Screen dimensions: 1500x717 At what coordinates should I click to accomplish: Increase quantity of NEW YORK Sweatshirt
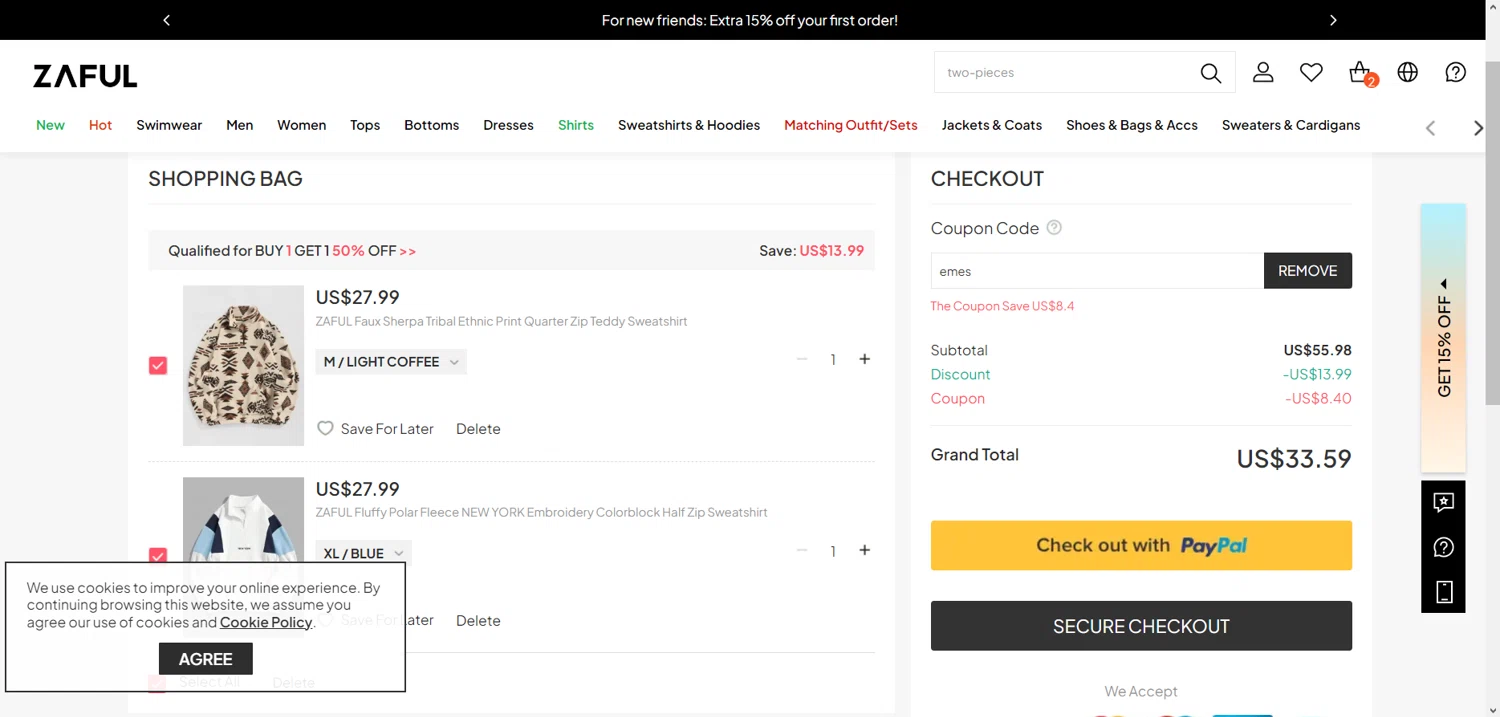point(864,550)
